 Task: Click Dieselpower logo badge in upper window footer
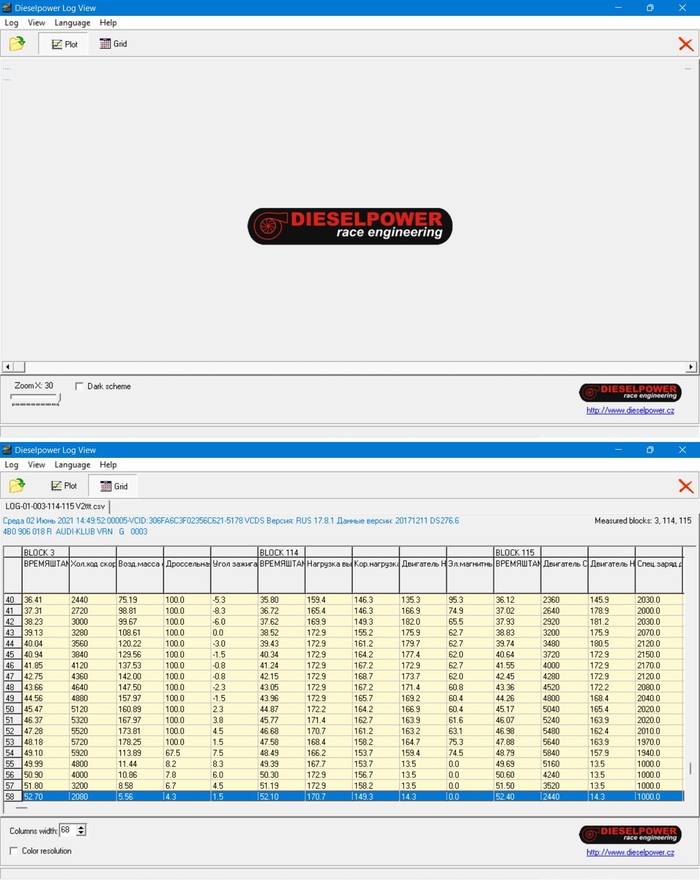click(x=630, y=392)
